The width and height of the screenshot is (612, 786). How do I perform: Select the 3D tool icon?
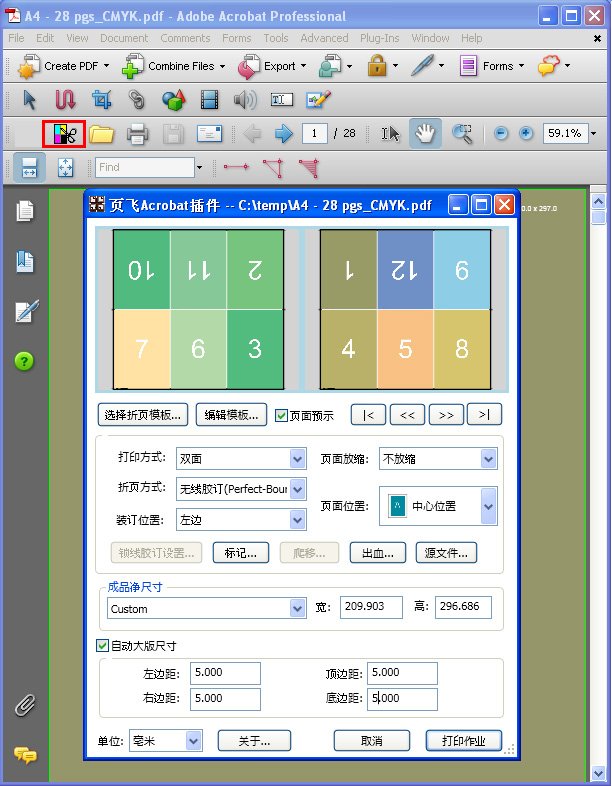[x=173, y=100]
